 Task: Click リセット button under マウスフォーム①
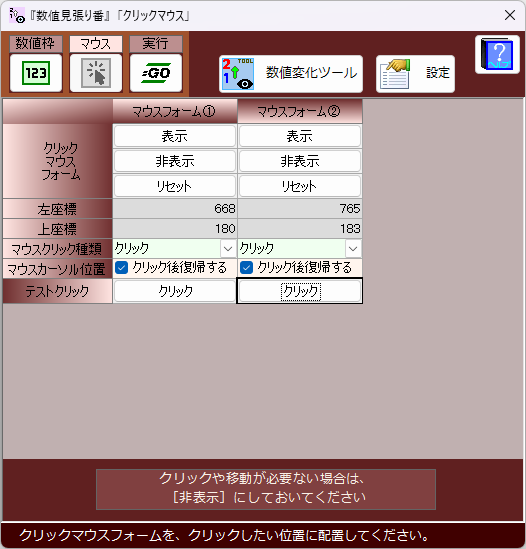175,186
